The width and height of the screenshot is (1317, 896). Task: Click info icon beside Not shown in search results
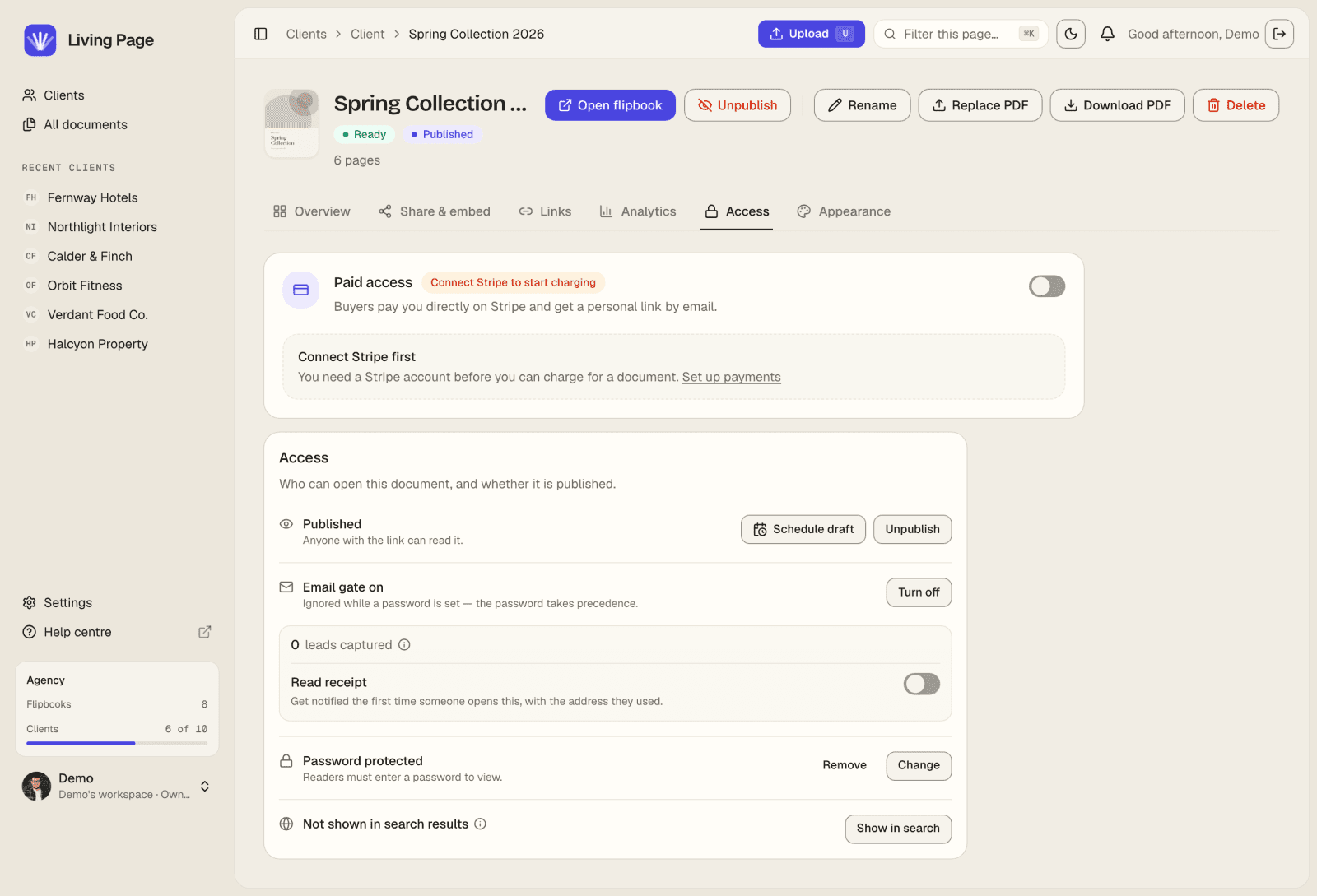480,824
